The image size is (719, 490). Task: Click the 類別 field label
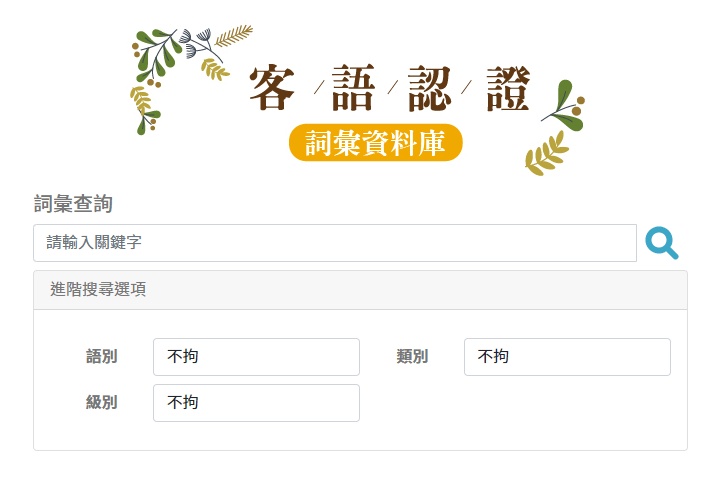[412, 357]
